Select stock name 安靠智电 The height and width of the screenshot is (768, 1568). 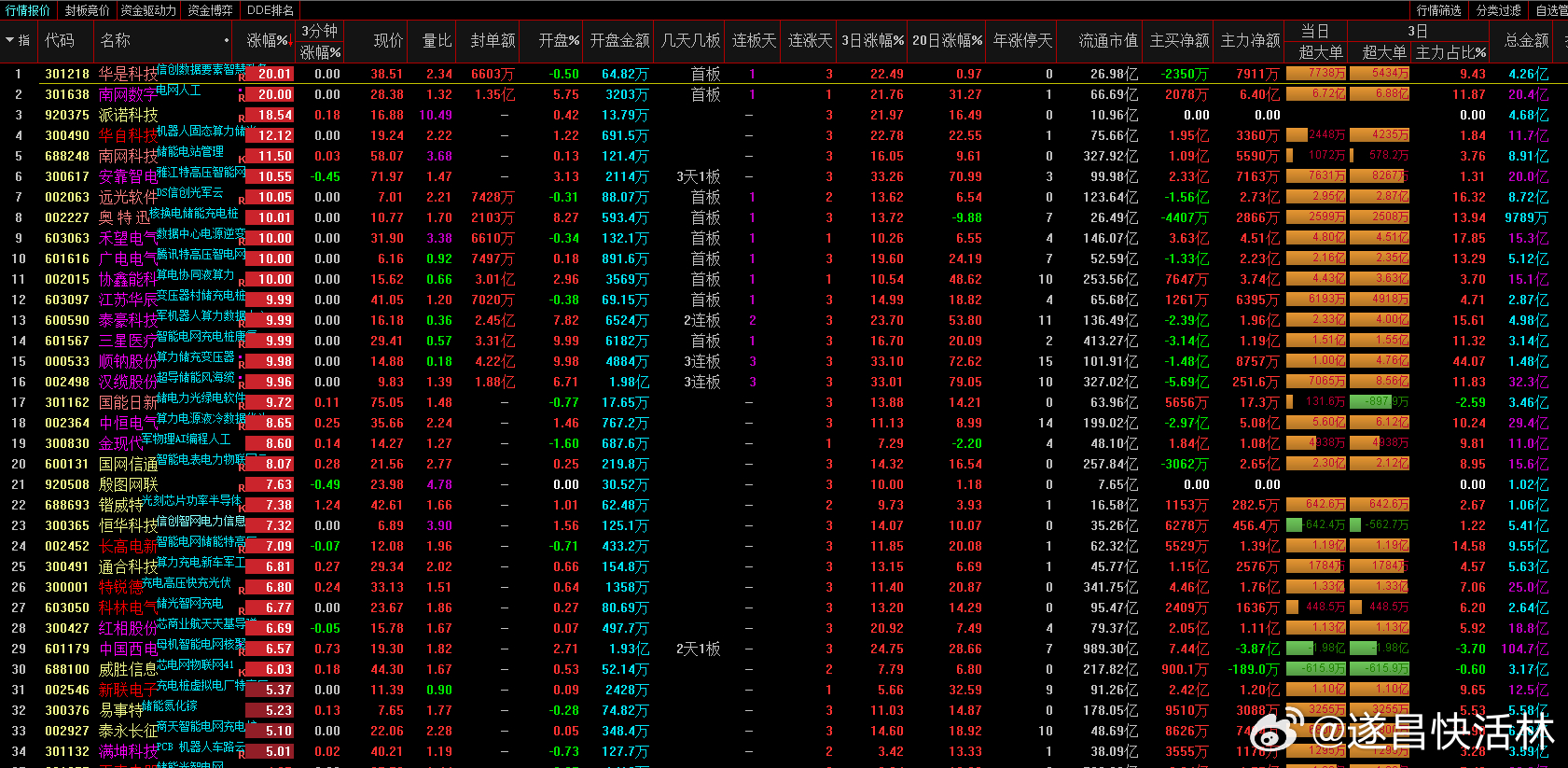pyautogui.click(x=129, y=176)
